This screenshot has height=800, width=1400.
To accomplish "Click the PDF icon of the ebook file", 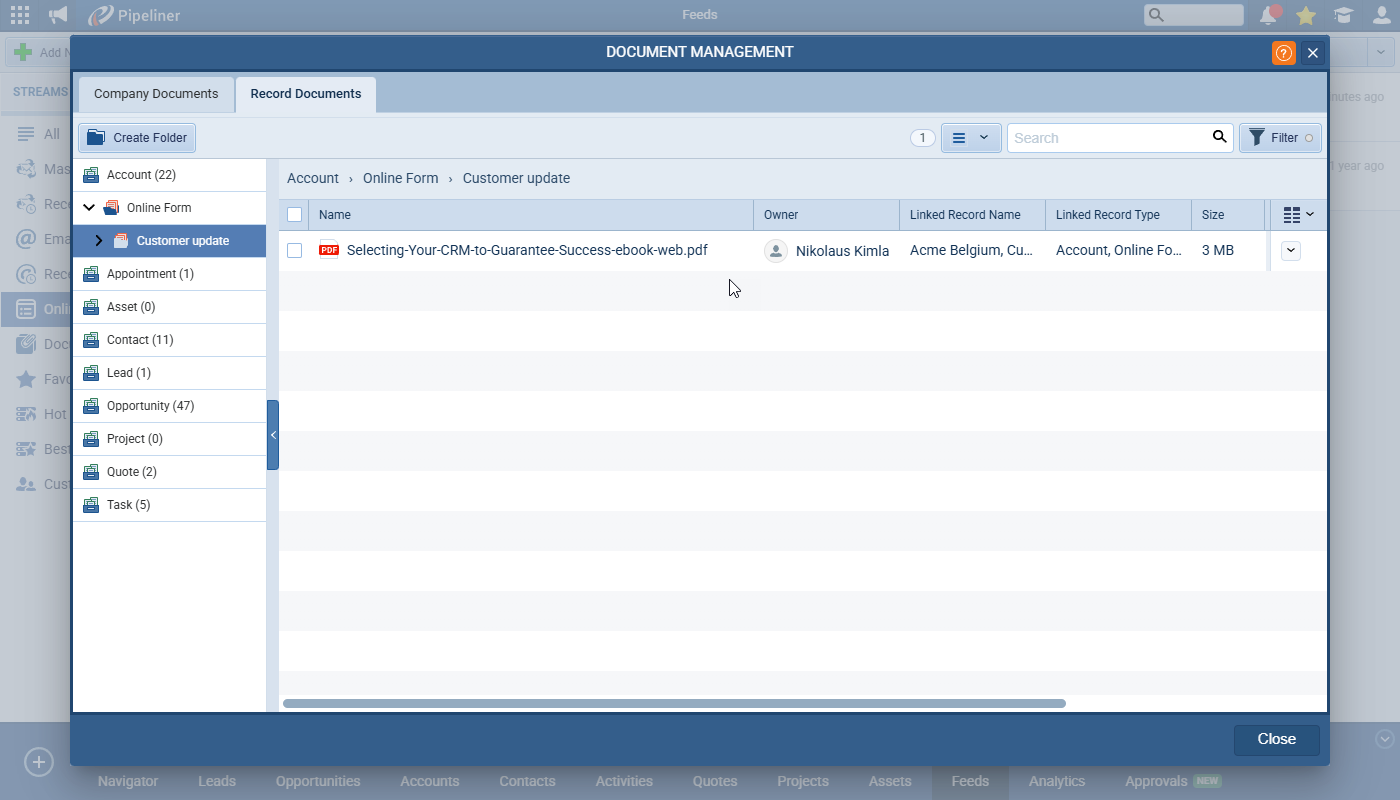I will click(329, 250).
